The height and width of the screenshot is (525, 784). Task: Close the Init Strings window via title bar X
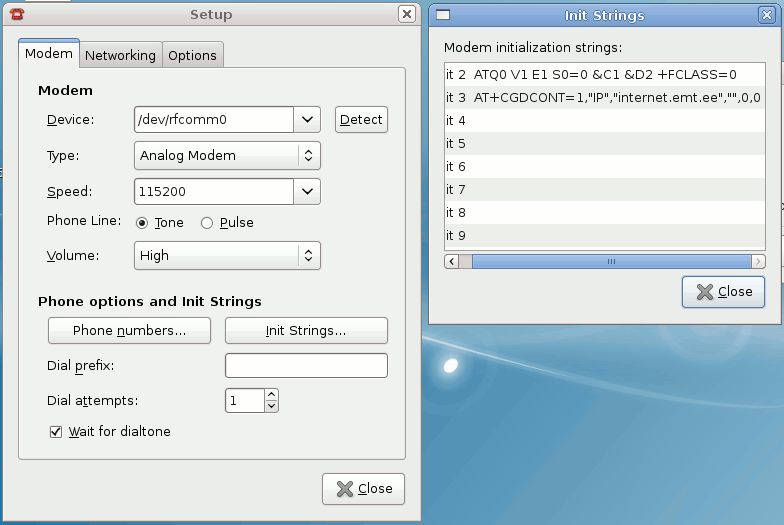(766, 15)
